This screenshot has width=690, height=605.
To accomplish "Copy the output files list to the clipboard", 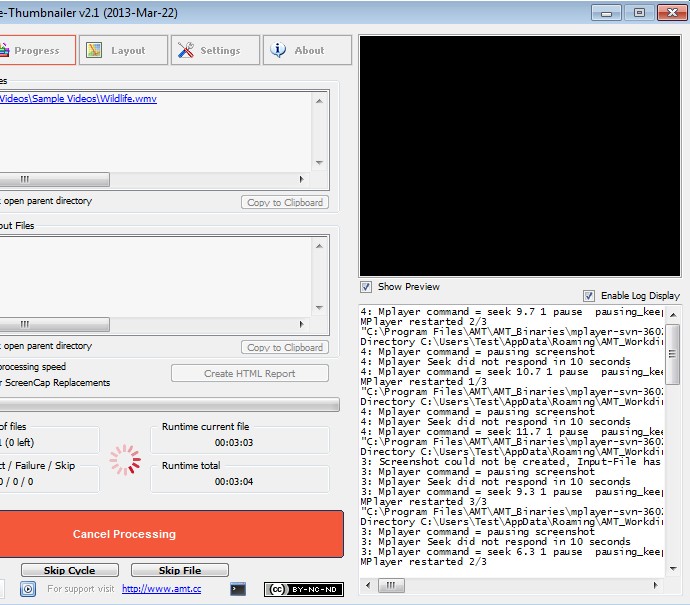I will (285, 348).
